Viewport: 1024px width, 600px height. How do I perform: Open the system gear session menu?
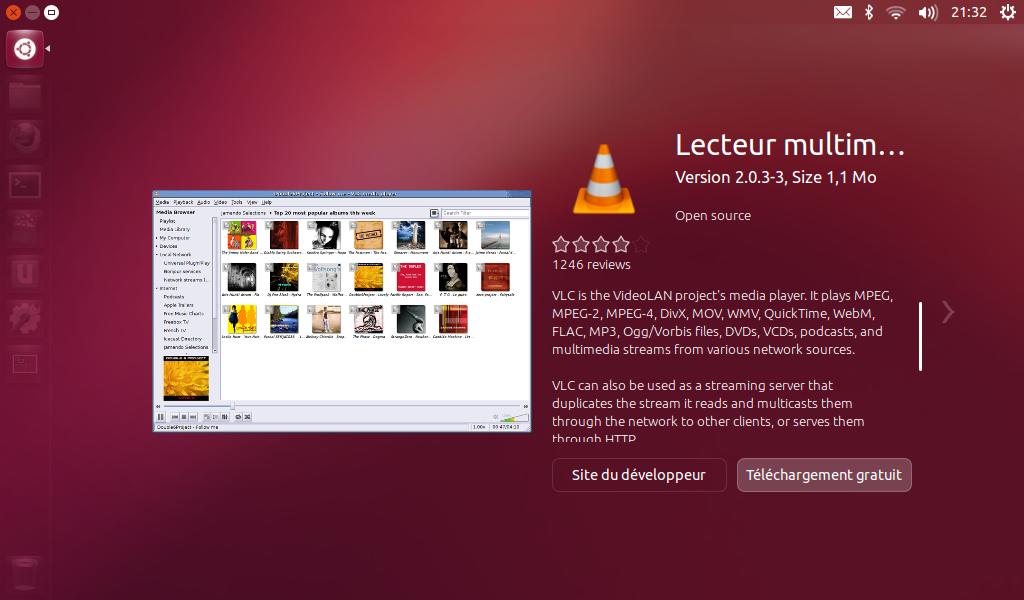tap(1008, 12)
